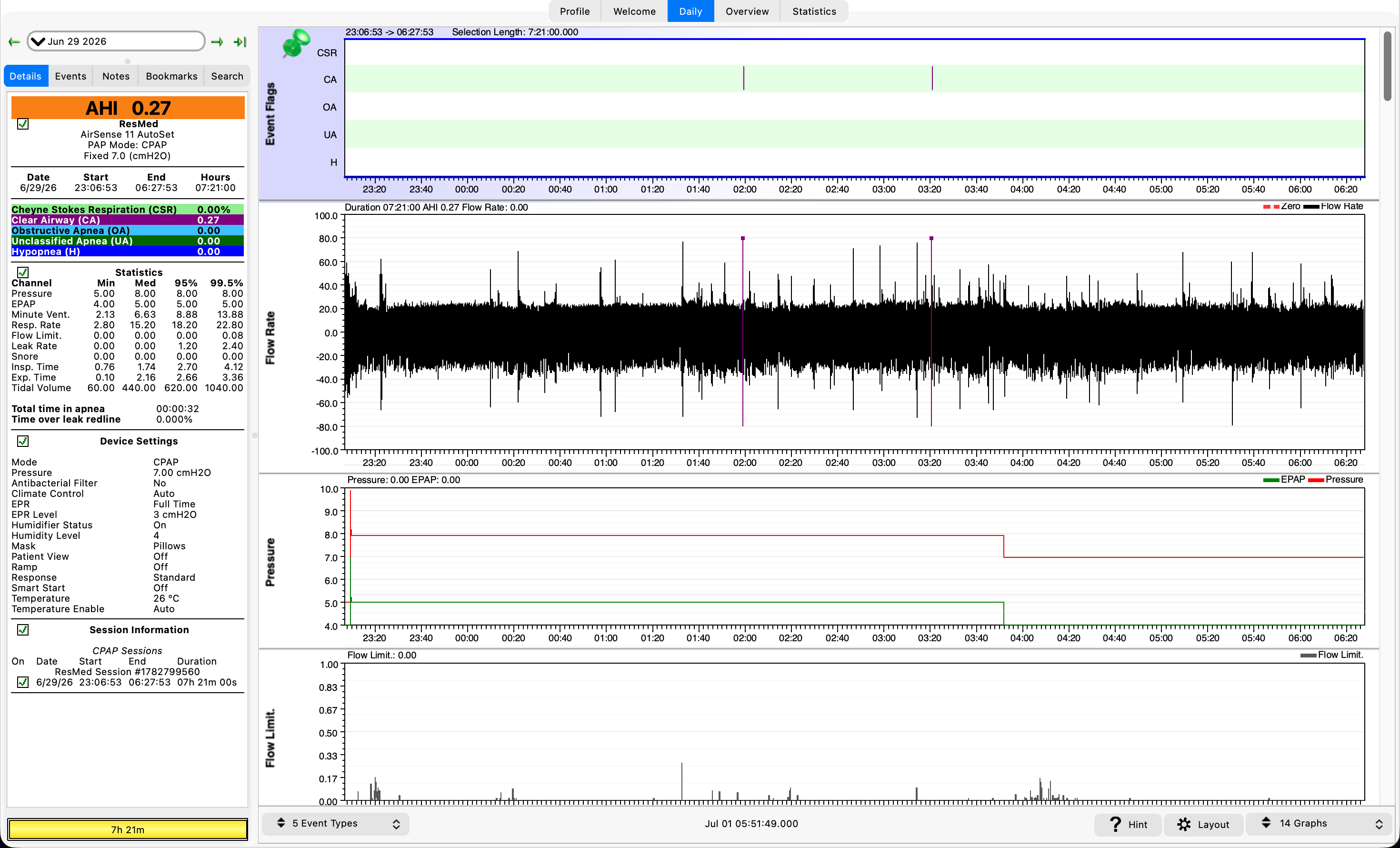Open the Search side tab
The width and height of the screenshot is (1400, 848).
click(x=227, y=76)
